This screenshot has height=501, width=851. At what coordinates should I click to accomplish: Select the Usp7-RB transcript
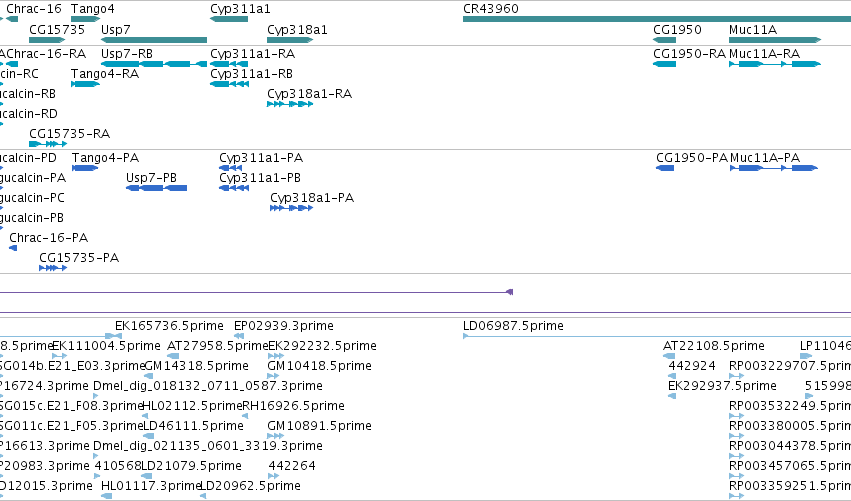coord(154,64)
